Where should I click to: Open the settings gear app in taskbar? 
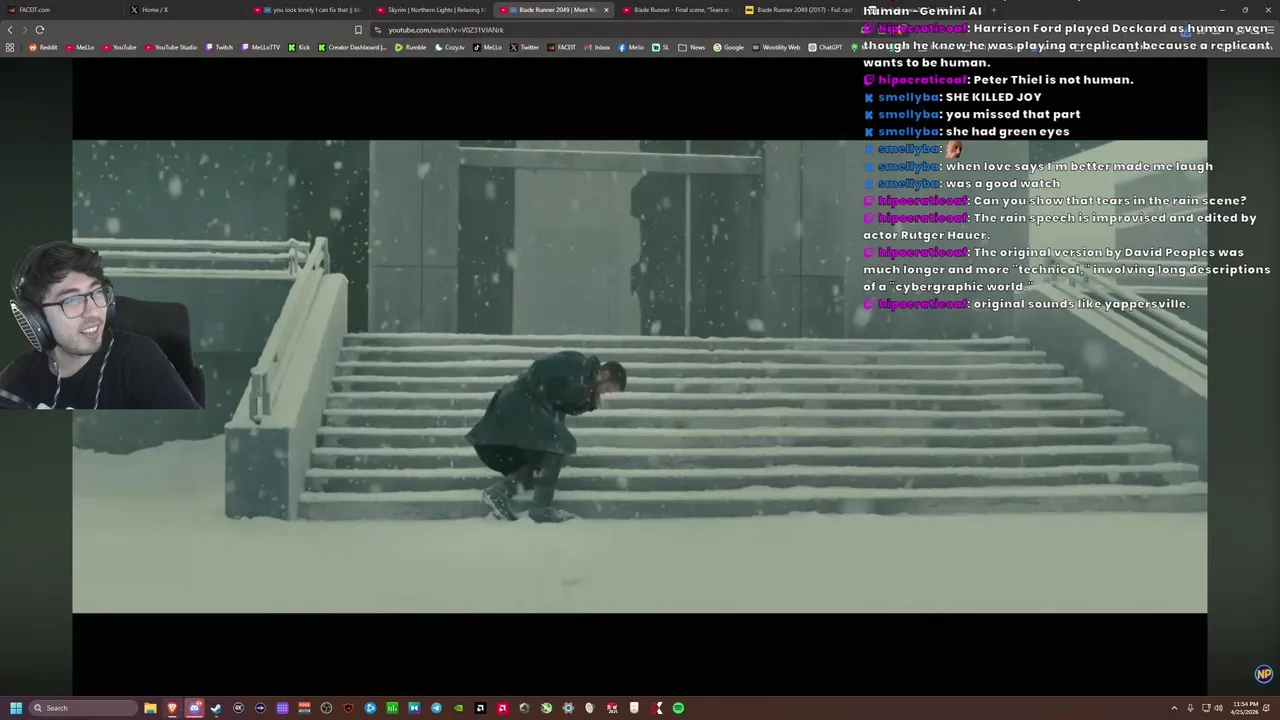568,708
